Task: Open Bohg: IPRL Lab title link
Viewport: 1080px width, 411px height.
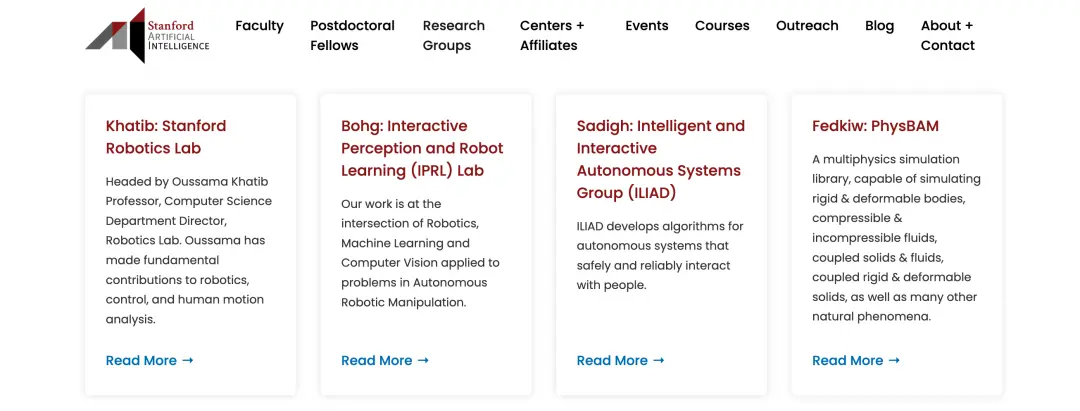Action: coord(422,148)
